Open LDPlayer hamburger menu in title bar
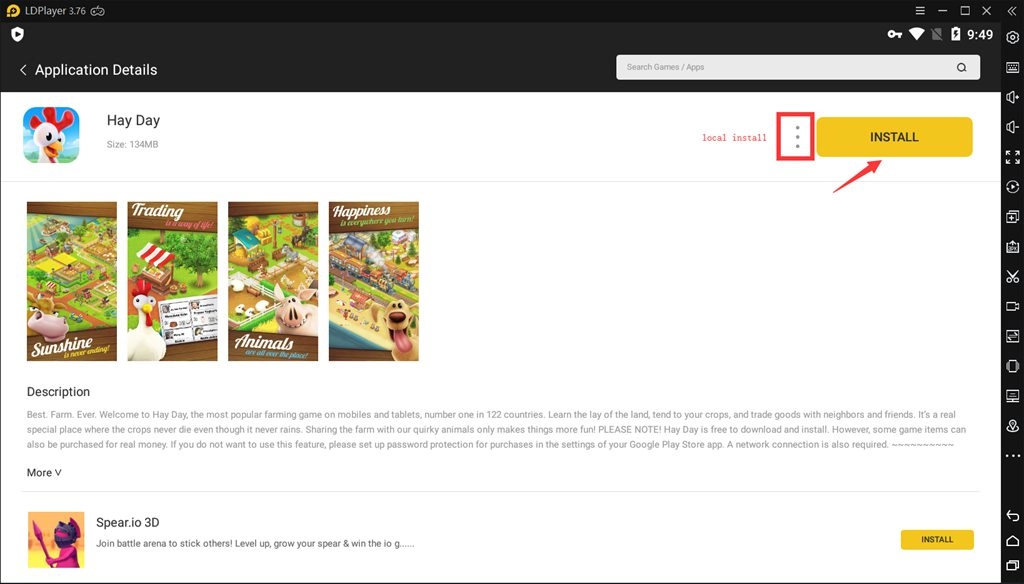The height and width of the screenshot is (584, 1024). coord(920,11)
